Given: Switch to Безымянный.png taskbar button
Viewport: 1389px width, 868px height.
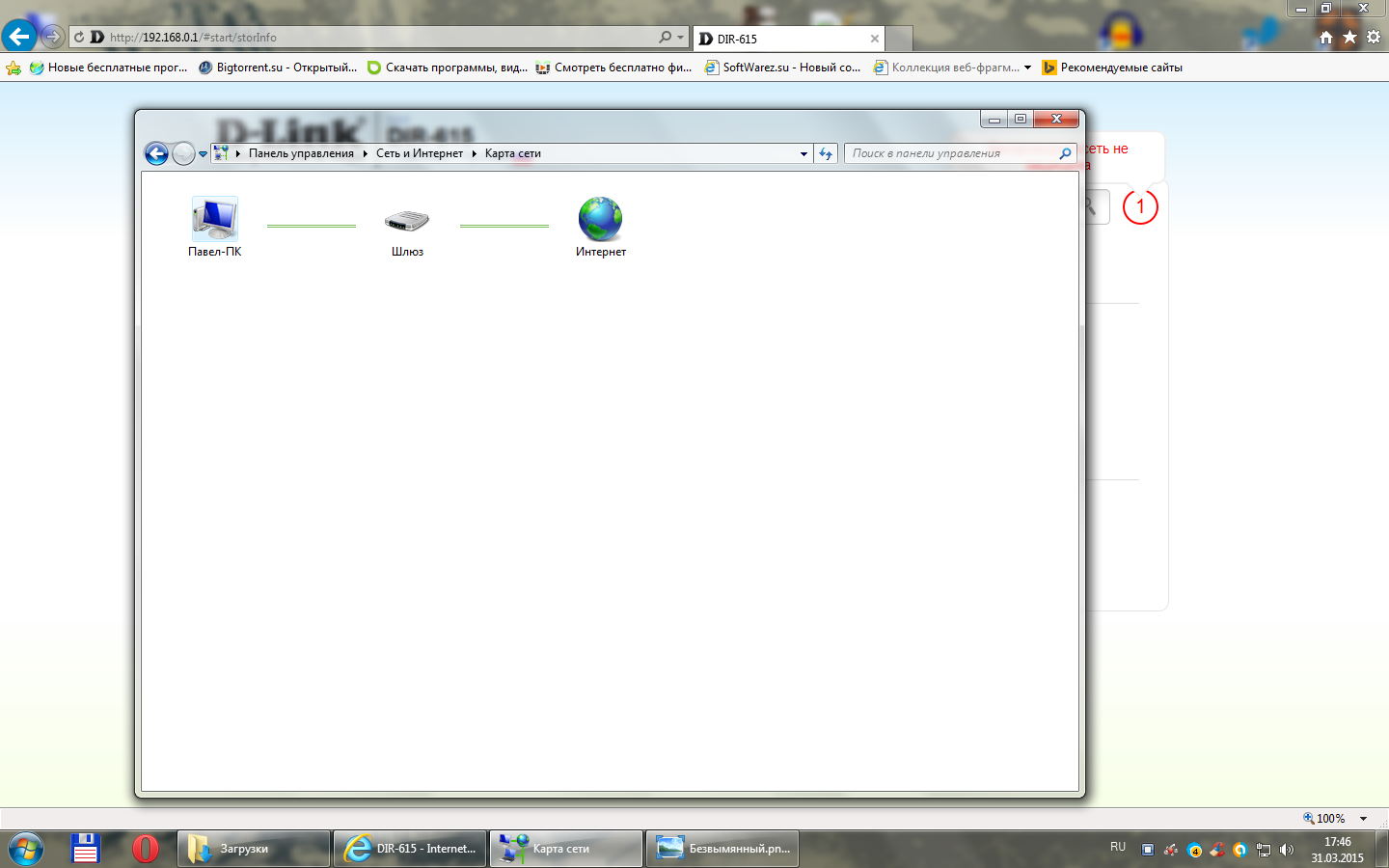Looking at the screenshot, I should [722, 849].
